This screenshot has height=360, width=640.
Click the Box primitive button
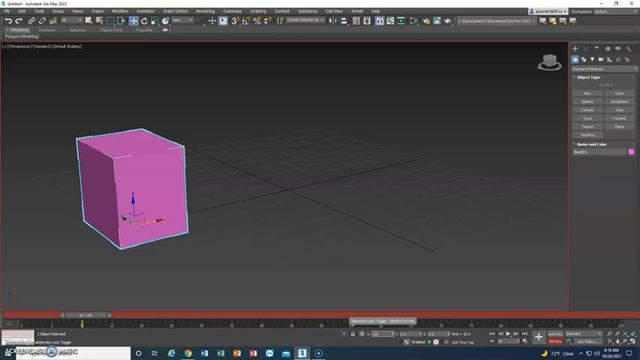click(587, 93)
